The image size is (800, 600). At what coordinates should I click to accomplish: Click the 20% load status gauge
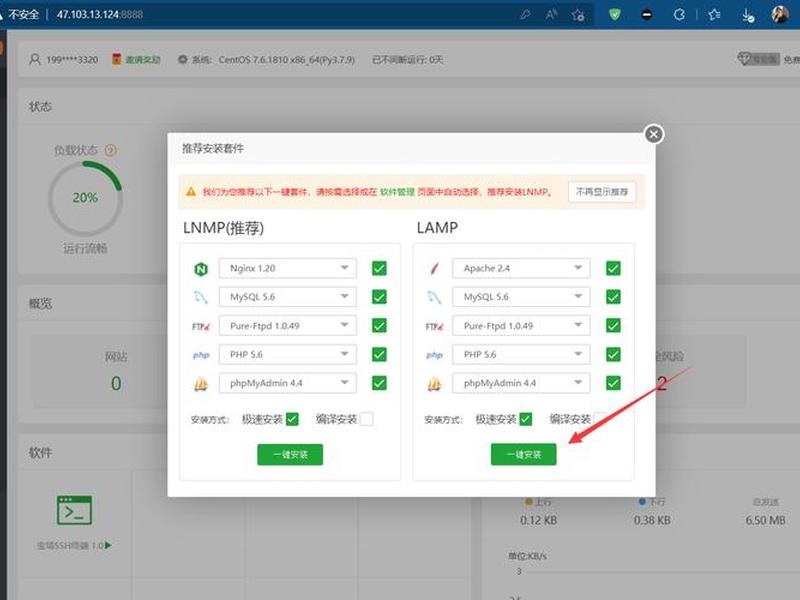tap(85, 198)
